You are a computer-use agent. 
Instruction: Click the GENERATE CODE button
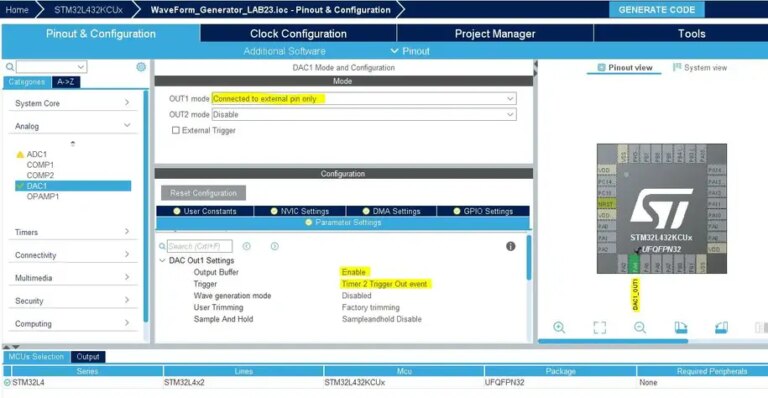click(656, 10)
